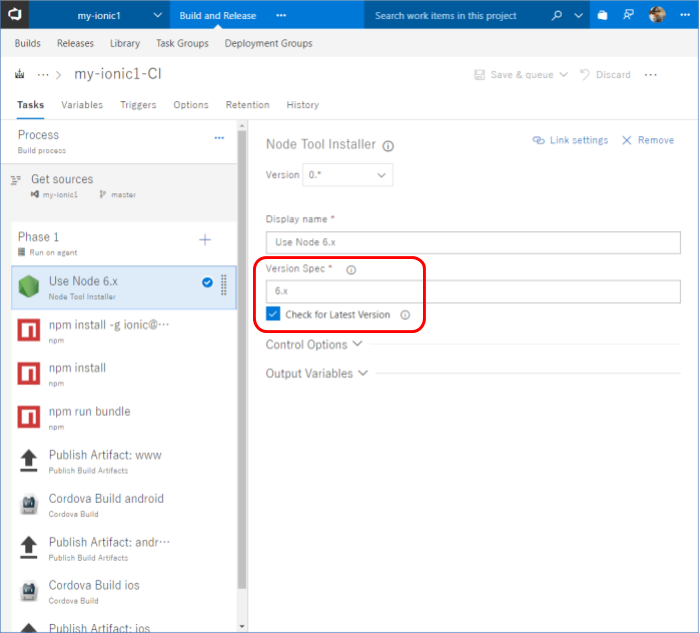Open the Library page

[x=125, y=43]
